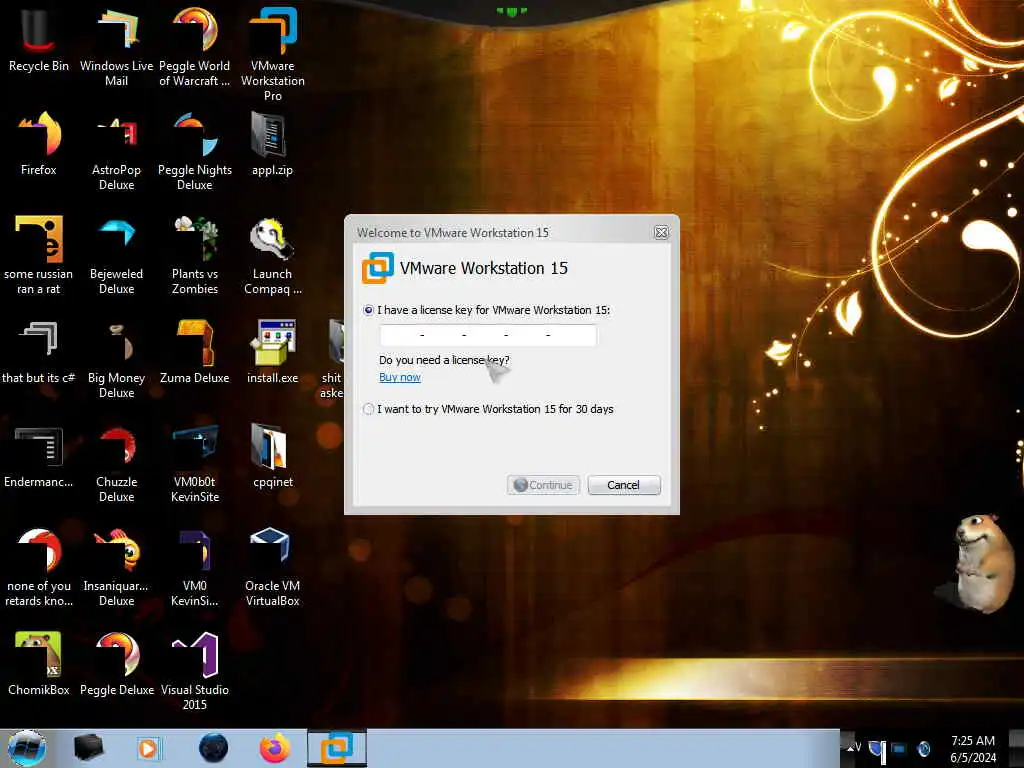Select the appl.zip file icon
1024x768 pixels.
click(x=273, y=144)
